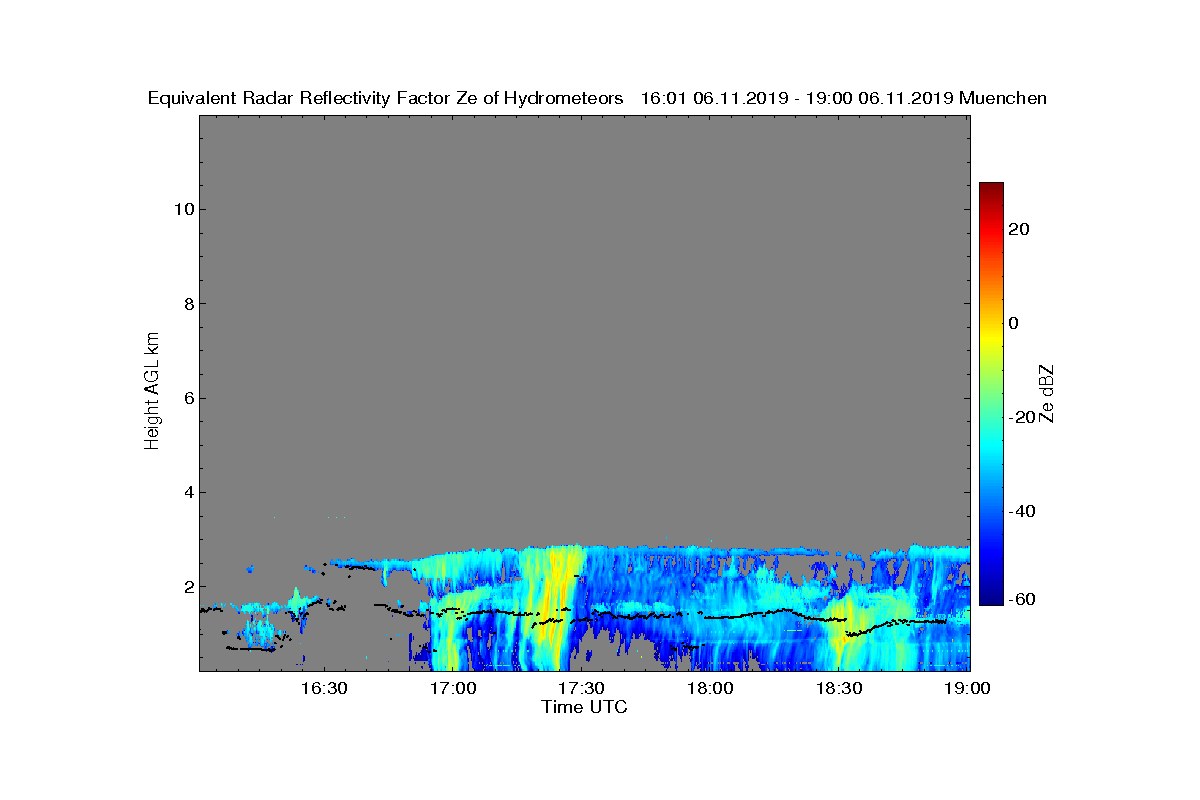Click the 'Height AGL km' axis label
Viewport: 1200px width, 800px height.
(x=152, y=392)
